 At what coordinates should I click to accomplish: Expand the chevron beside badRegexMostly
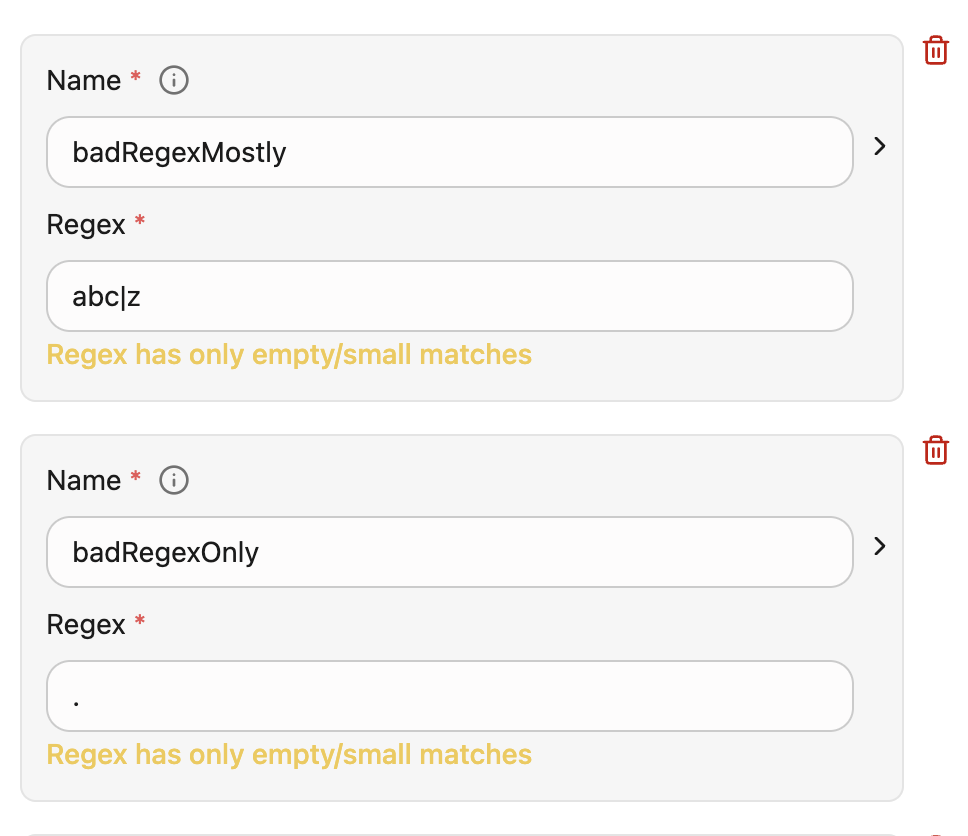(879, 146)
